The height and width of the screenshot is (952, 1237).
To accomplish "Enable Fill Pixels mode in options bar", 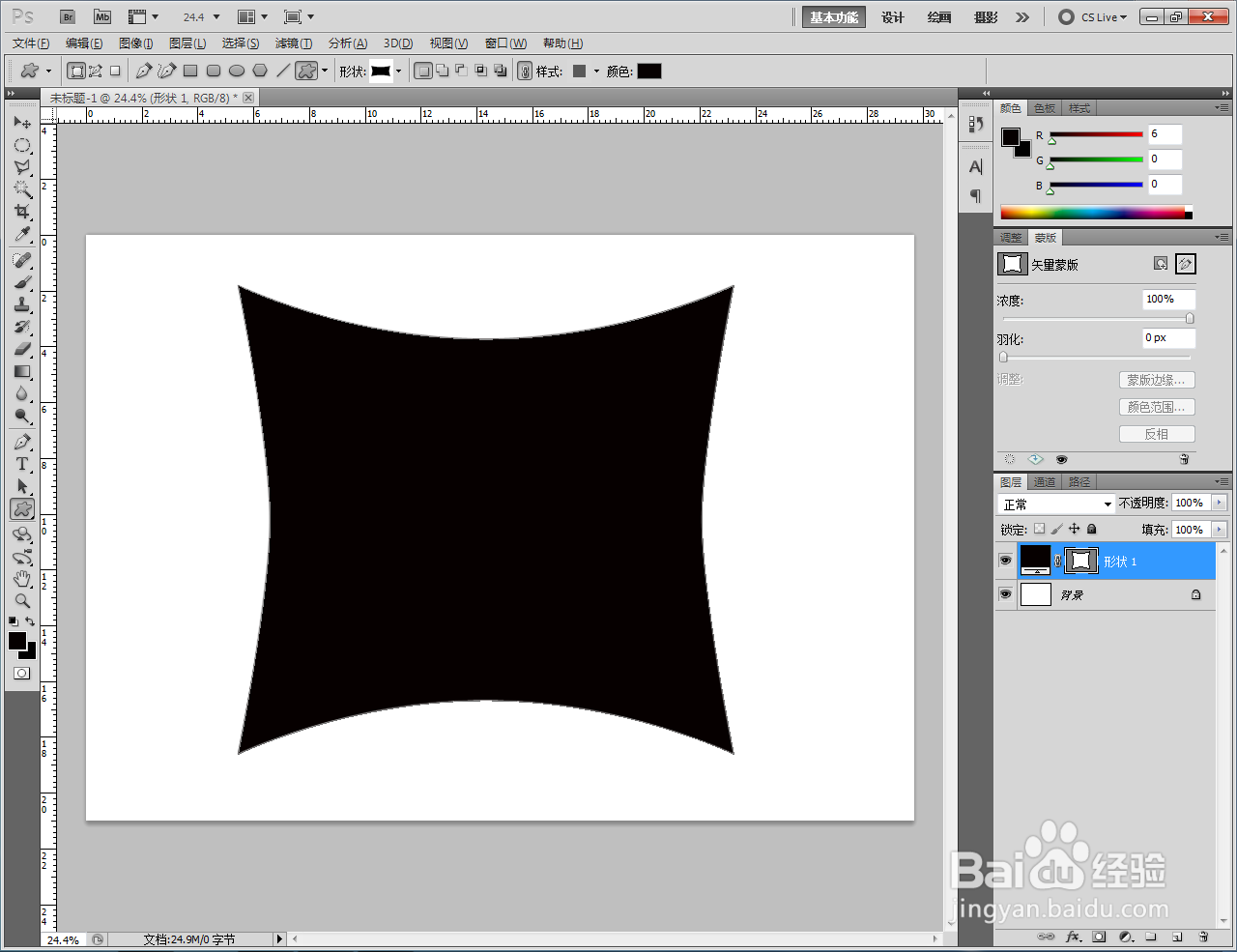I will pyautogui.click(x=115, y=71).
